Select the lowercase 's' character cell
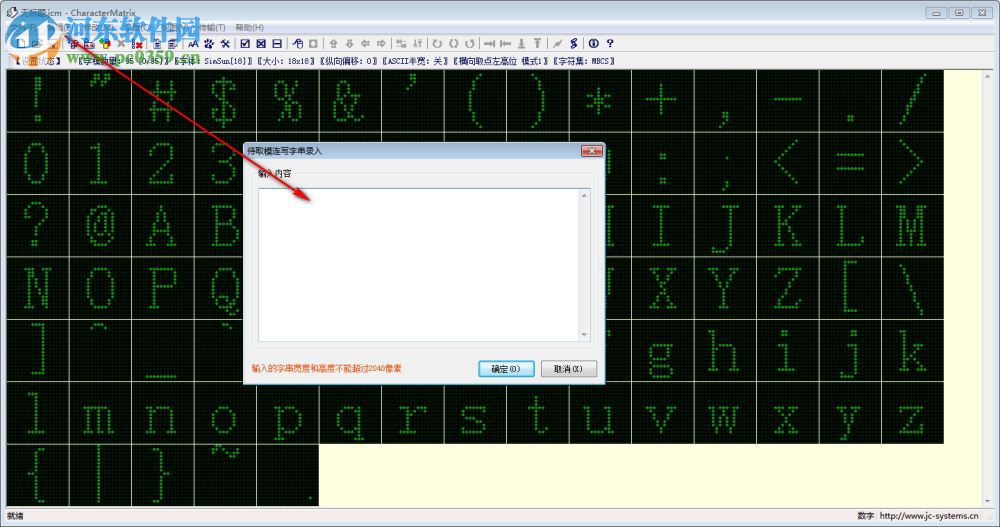 (x=475, y=413)
